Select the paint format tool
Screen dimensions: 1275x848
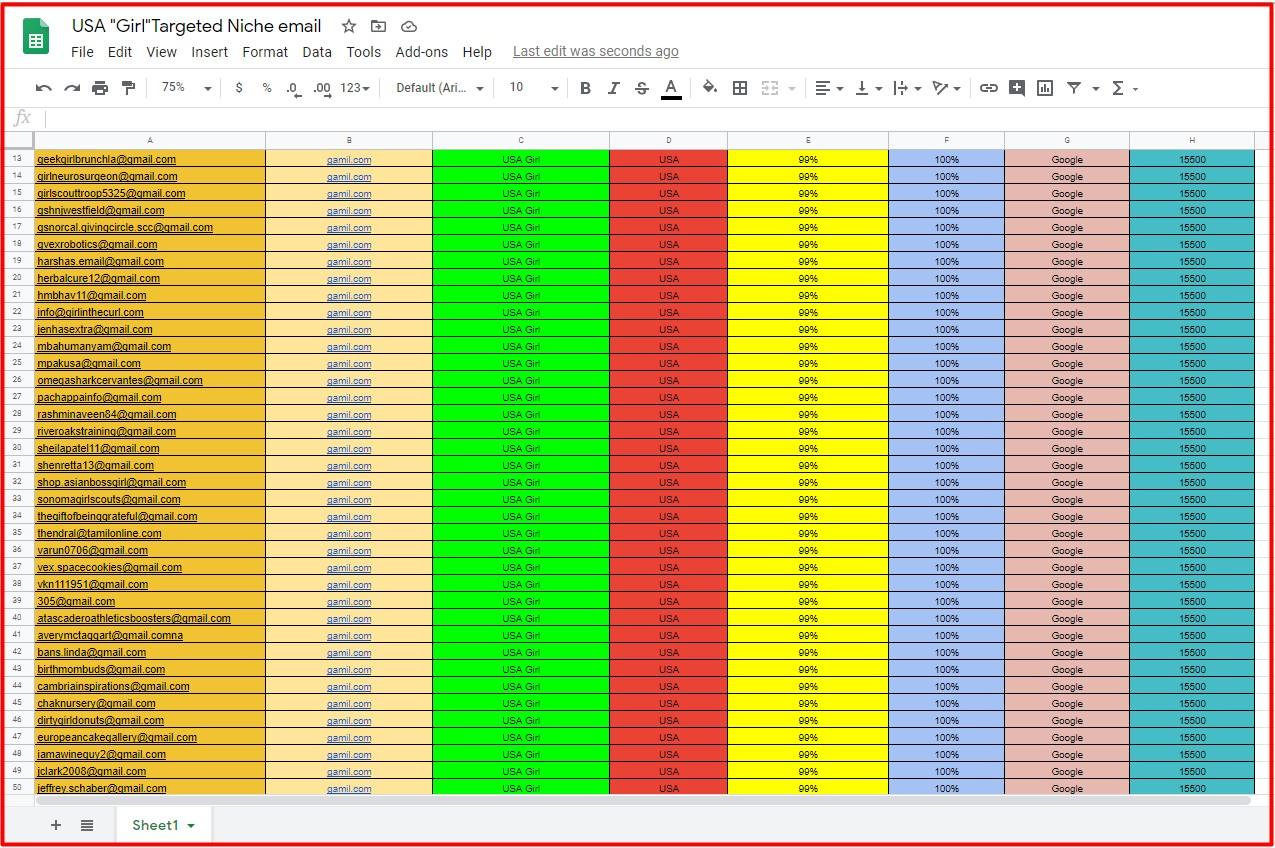[x=127, y=88]
